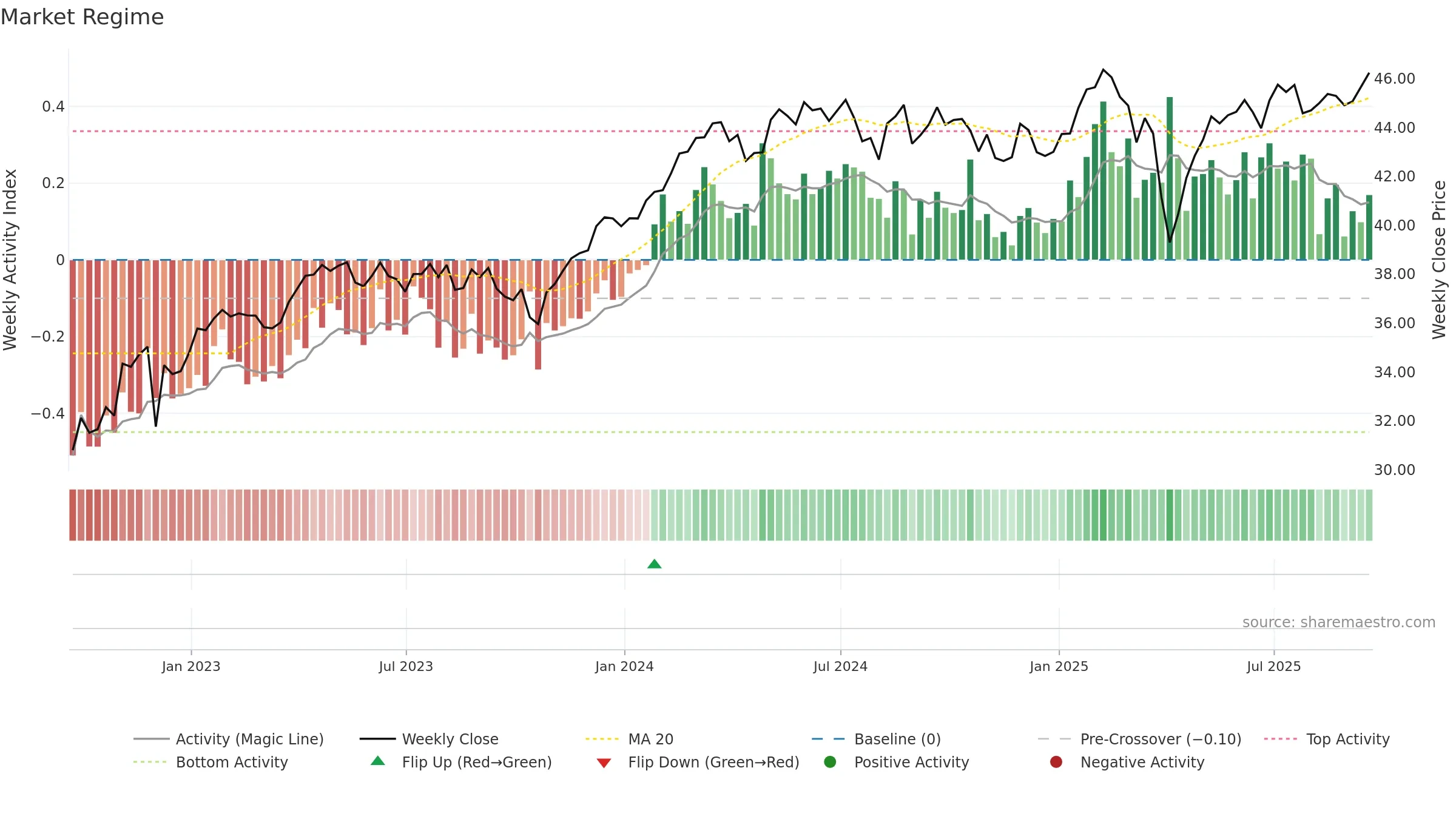Screen dimensions: 1456x819
Task: Click the Jul 2025 x-axis label
Action: tap(1274, 666)
